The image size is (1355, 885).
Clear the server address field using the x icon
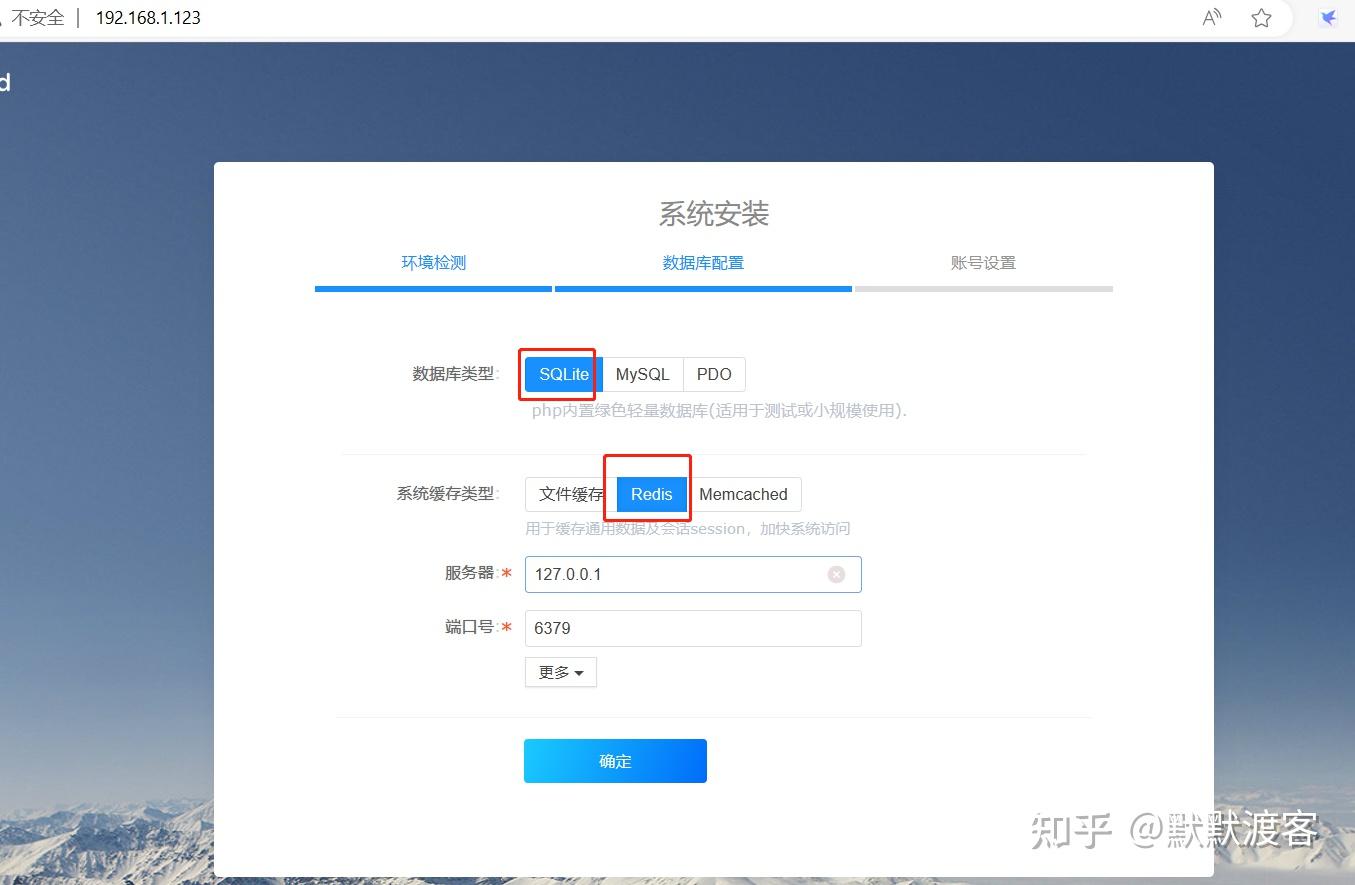click(x=837, y=574)
